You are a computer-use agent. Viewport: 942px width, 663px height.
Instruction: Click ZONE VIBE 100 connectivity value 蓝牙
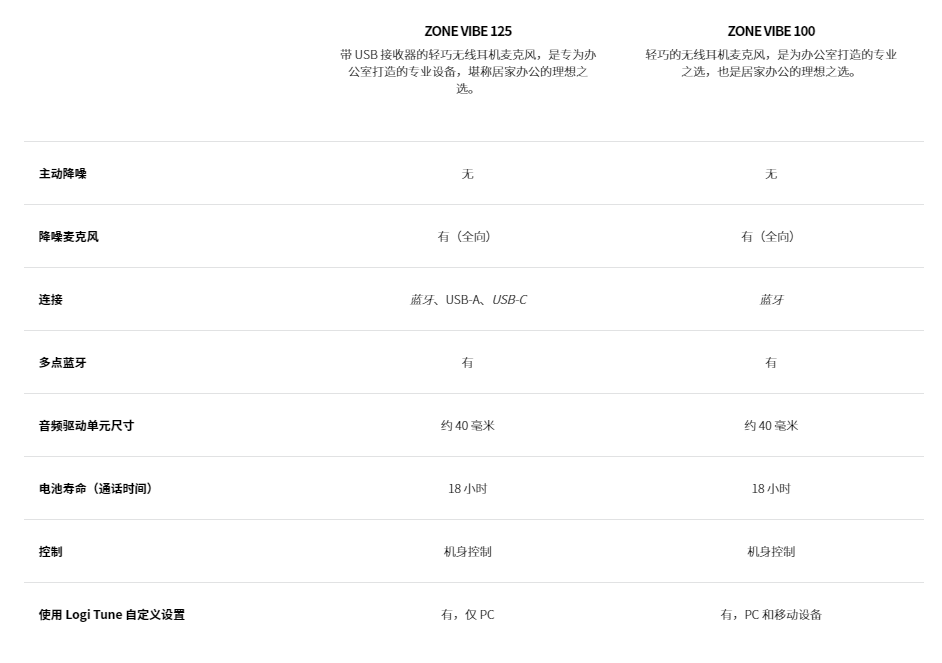pos(771,300)
